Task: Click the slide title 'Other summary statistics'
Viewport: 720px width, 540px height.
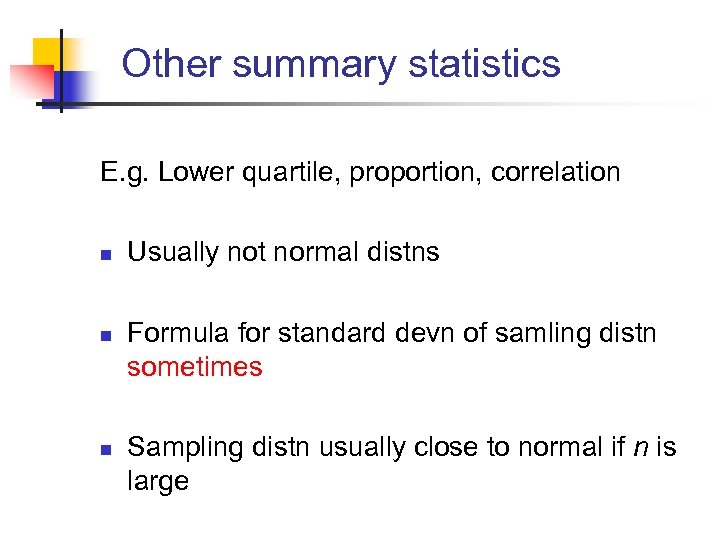Action: point(340,64)
